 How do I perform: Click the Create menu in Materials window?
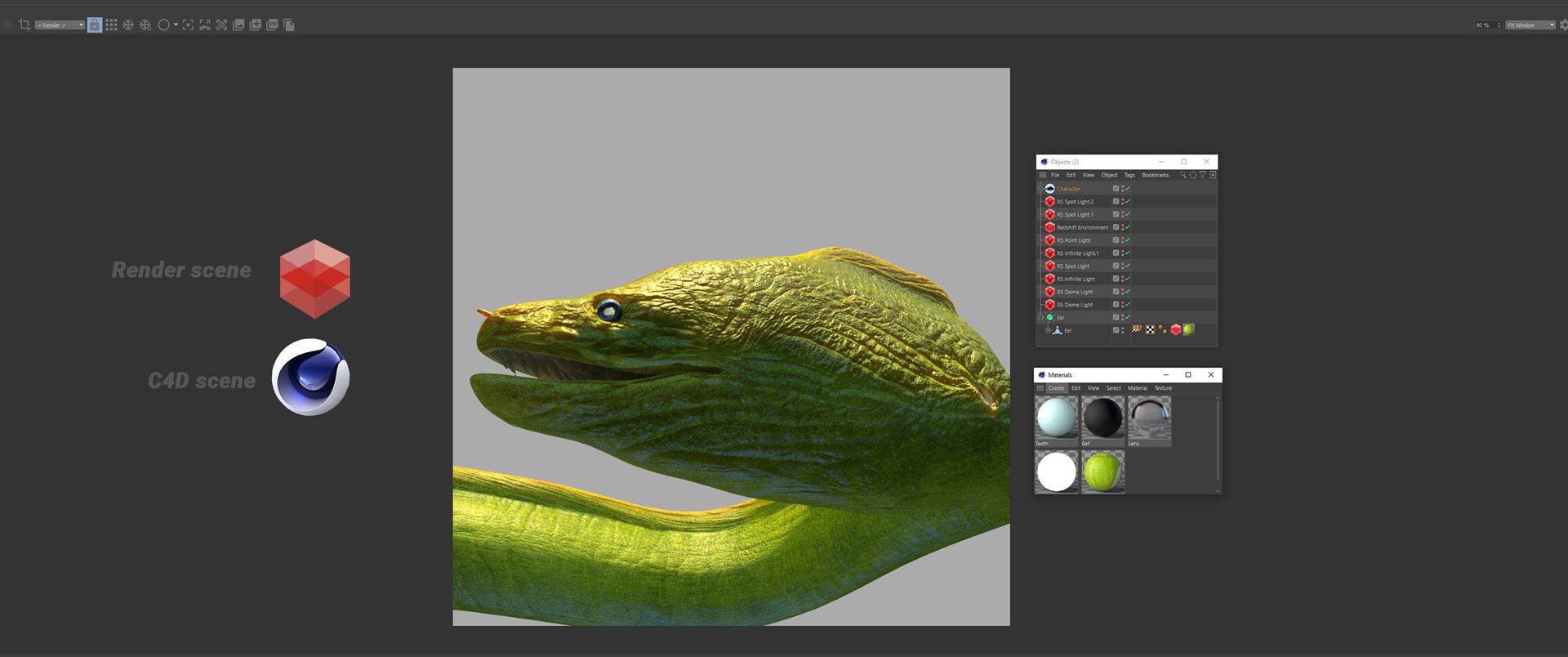click(1057, 388)
